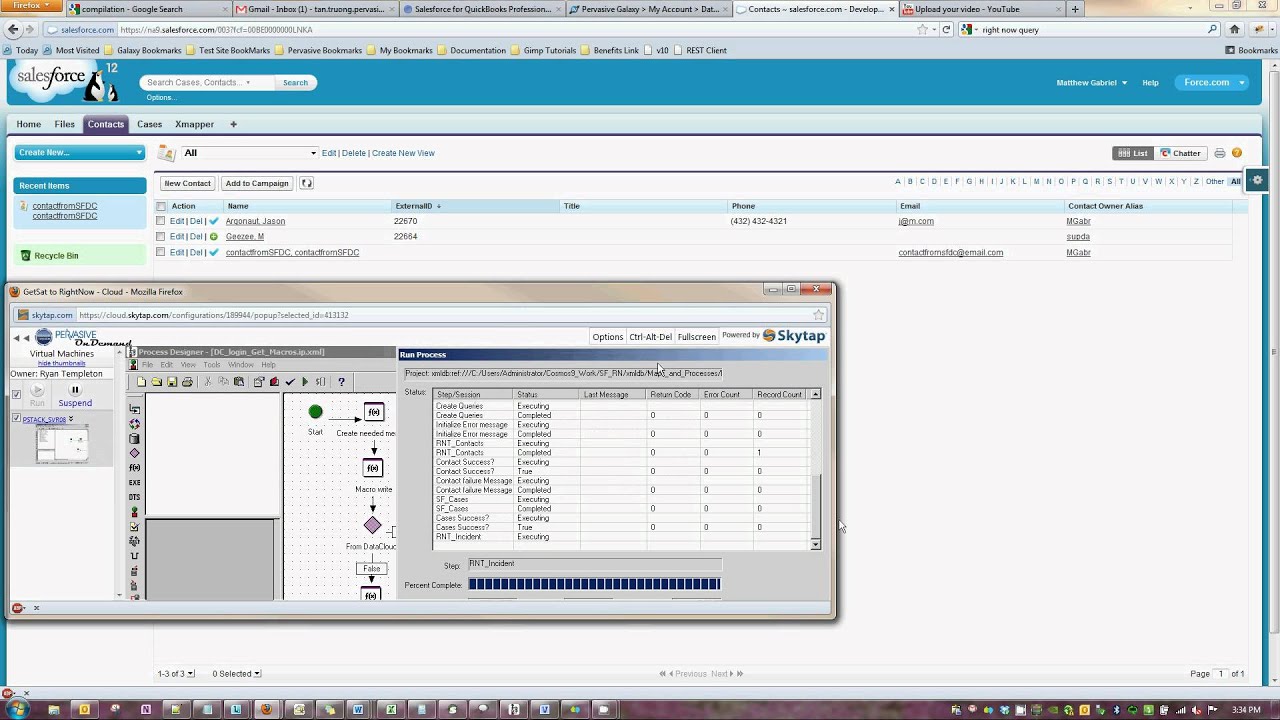The width and height of the screenshot is (1280, 720).
Task: Open the Create New... dropdown
Action: pos(80,152)
